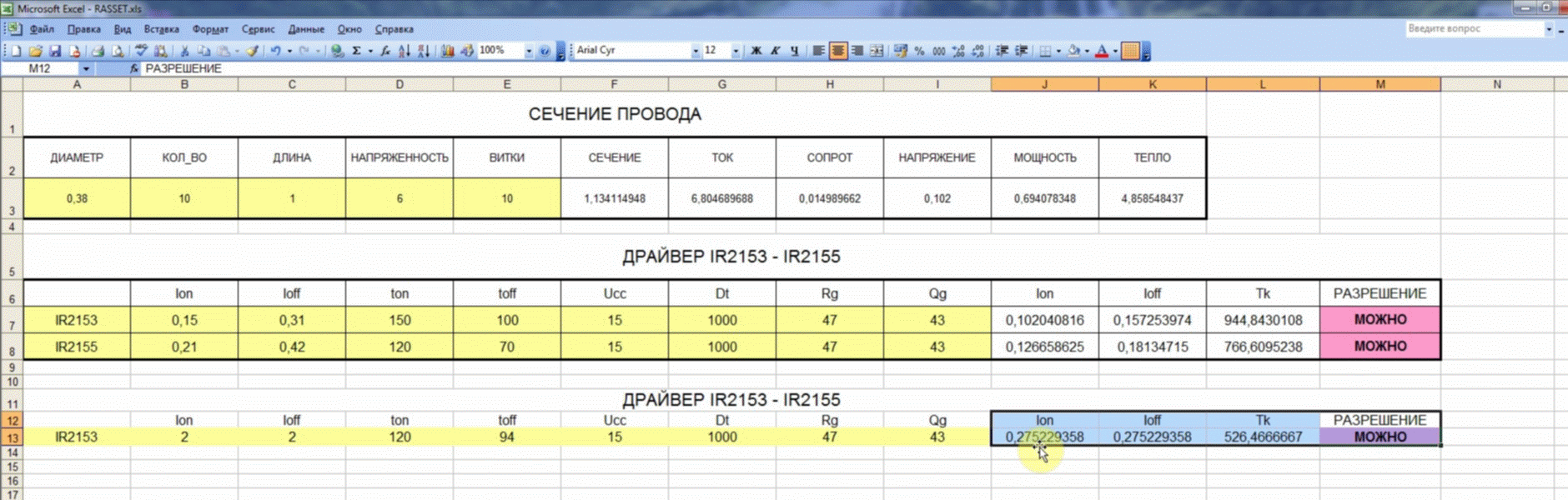The height and width of the screenshot is (500, 1568).
Task: Open fill color dropdown arrow
Action: click(1087, 51)
